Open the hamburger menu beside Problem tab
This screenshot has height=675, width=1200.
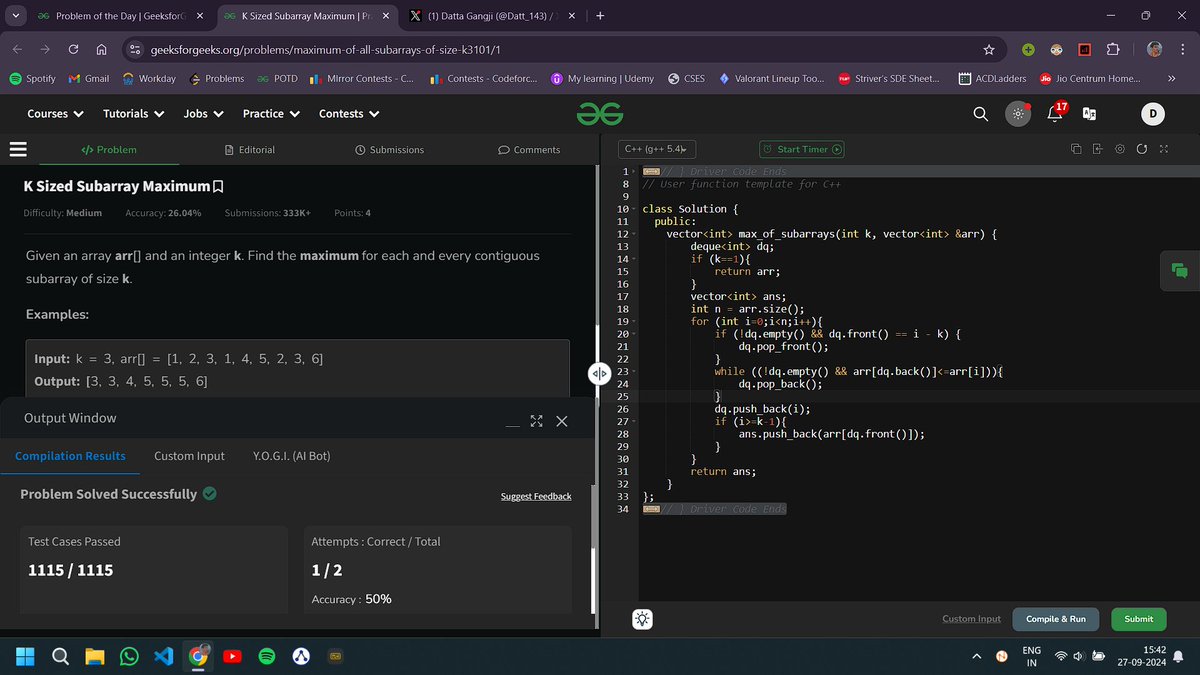pyautogui.click(x=17, y=149)
